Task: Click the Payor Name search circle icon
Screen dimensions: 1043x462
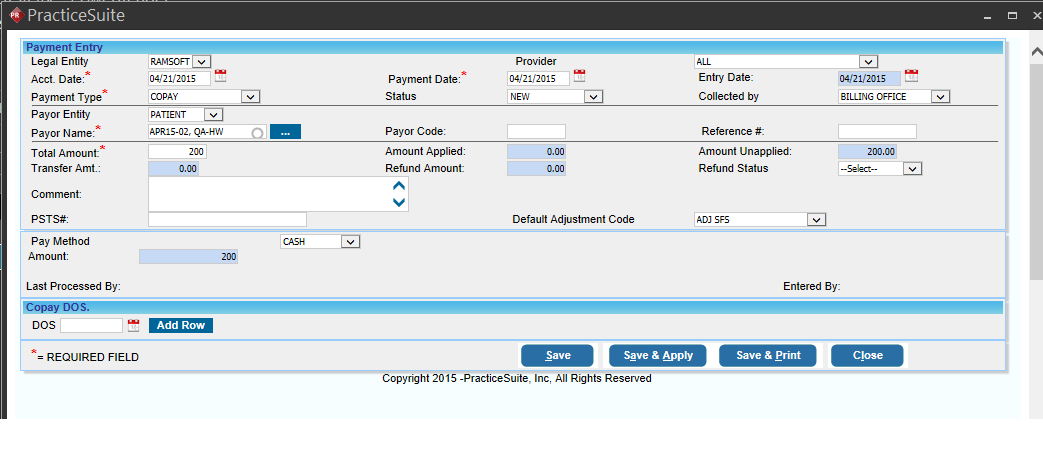Action: (x=257, y=132)
